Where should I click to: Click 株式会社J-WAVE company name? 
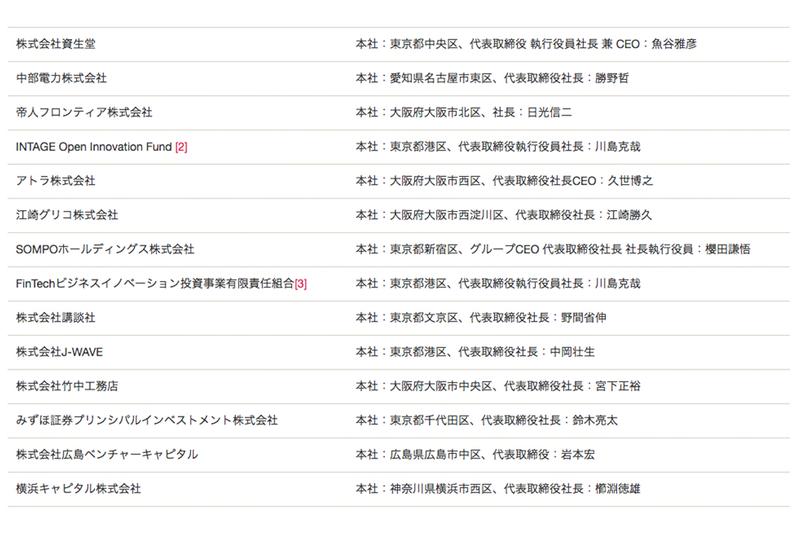coord(59,351)
